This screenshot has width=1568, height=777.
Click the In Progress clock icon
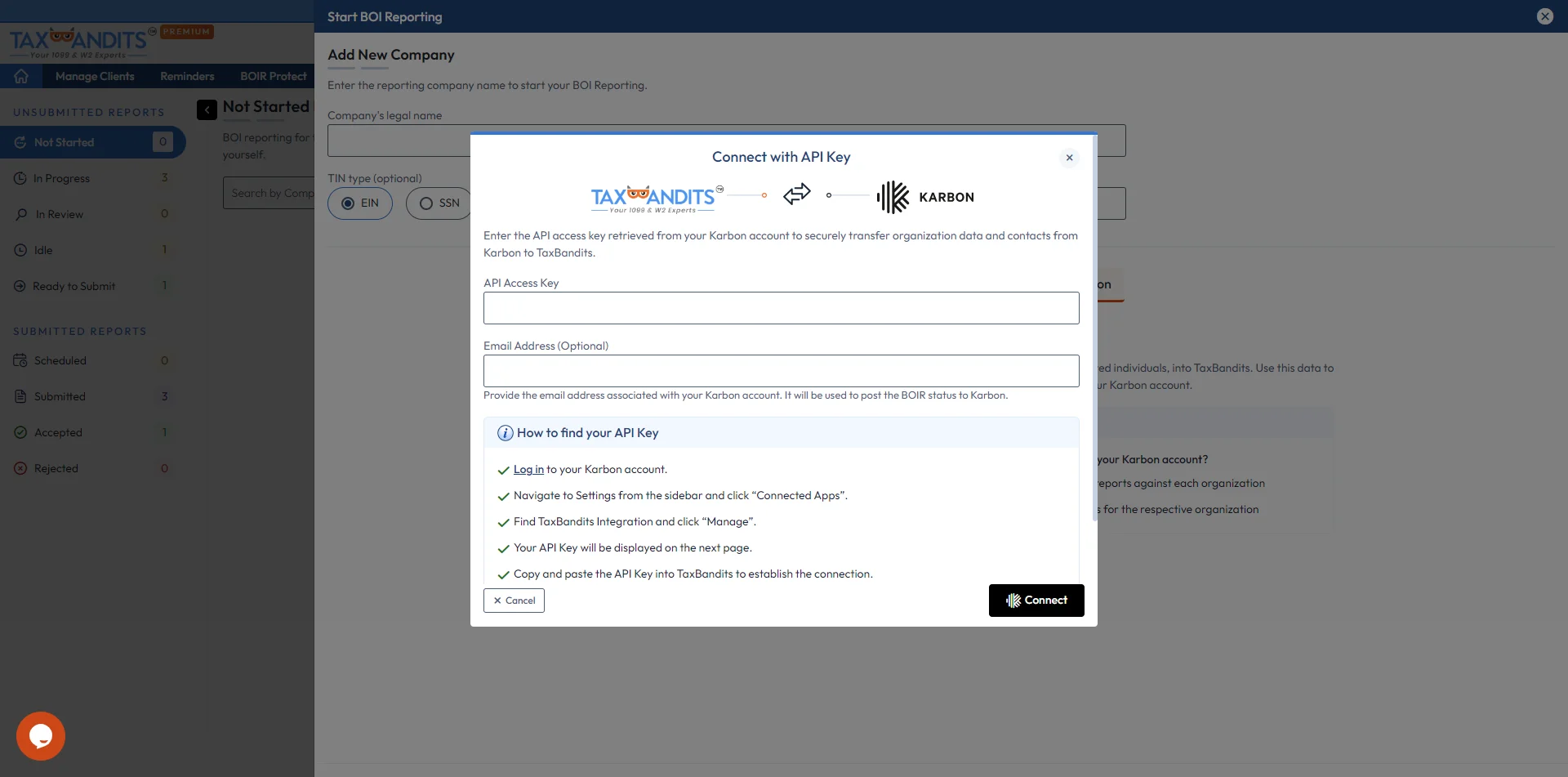20,178
